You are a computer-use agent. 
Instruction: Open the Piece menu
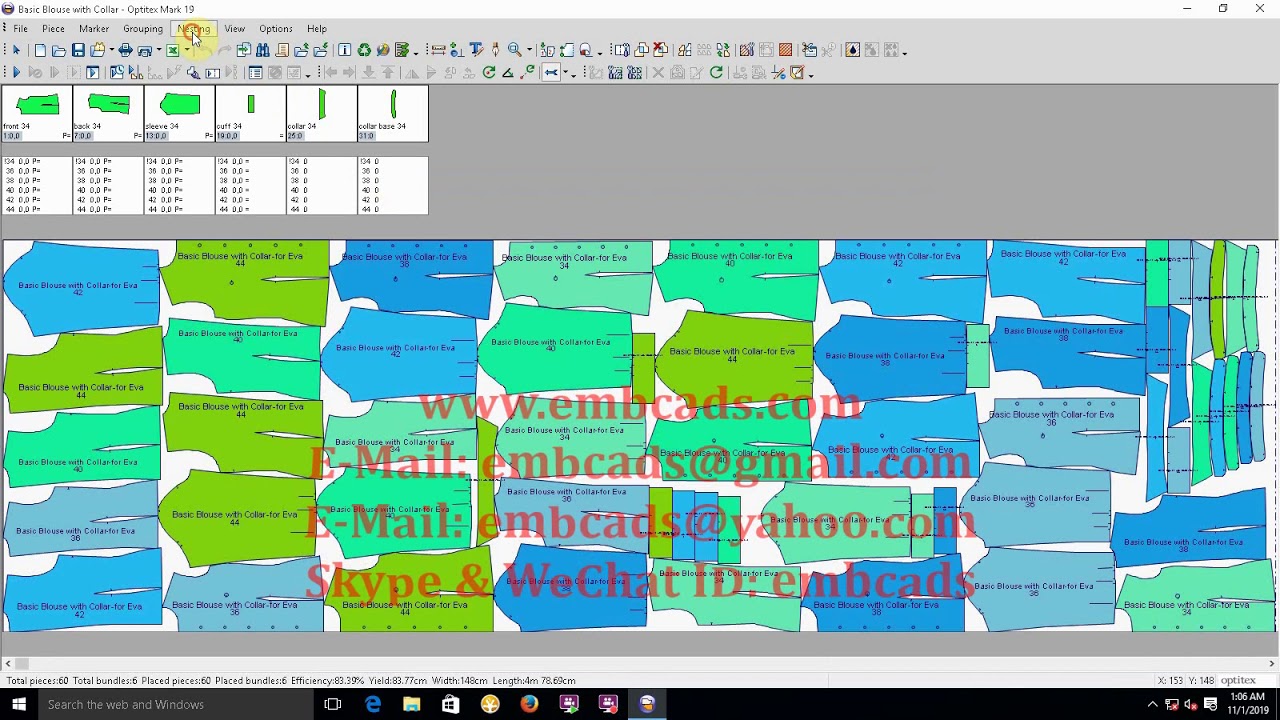pos(53,29)
